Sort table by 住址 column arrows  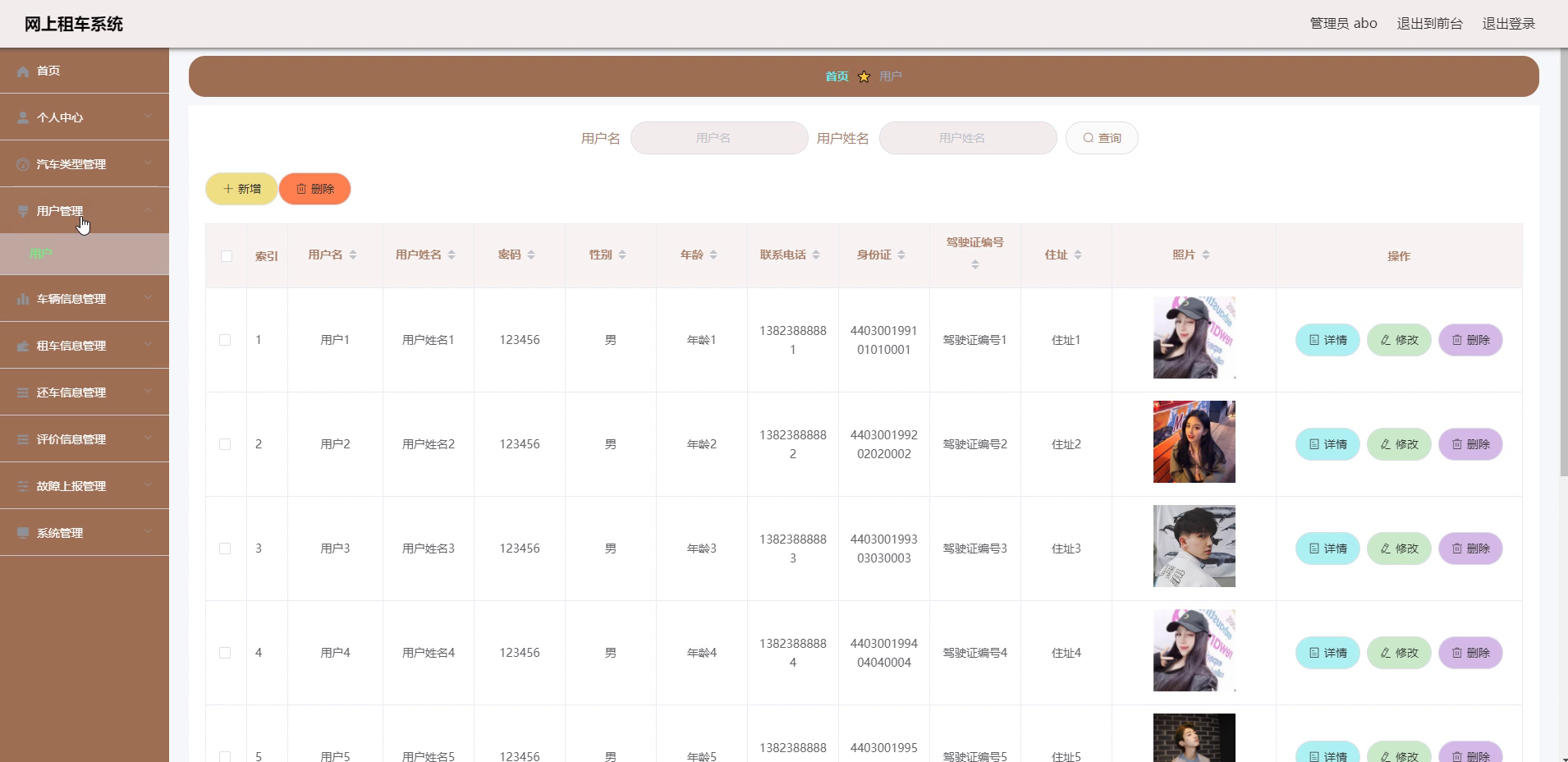tap(1078, 255)
